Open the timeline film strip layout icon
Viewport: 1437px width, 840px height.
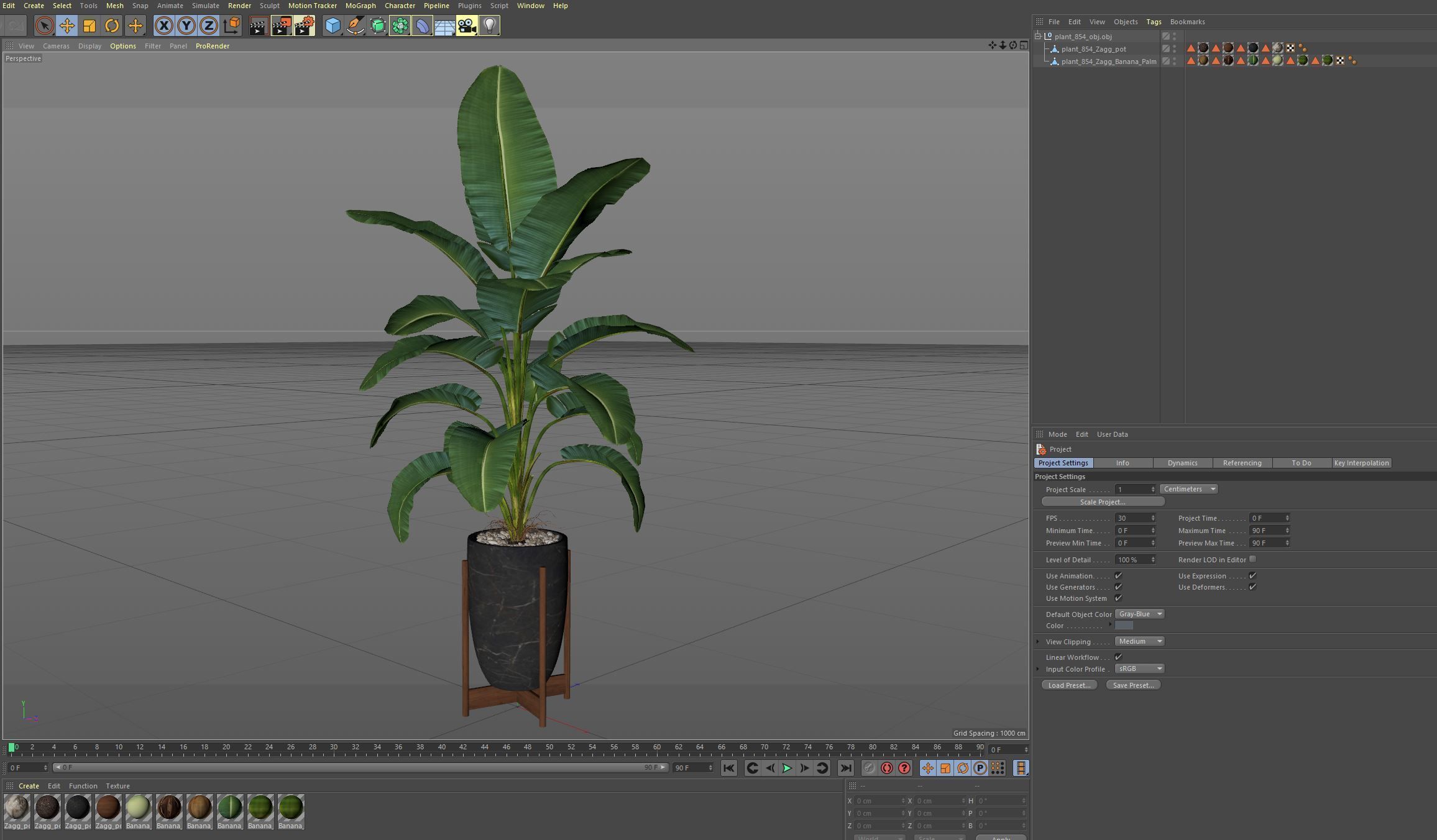click(x=1021, y=768)
